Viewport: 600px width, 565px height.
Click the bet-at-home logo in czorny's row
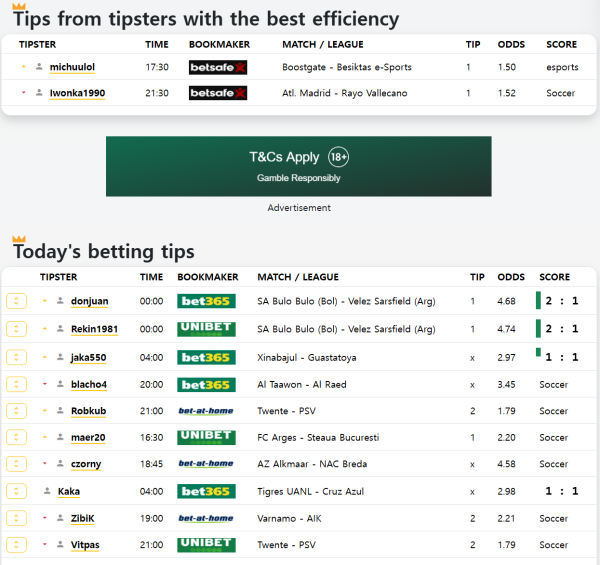pyautogui.click(x=206, y=464)
